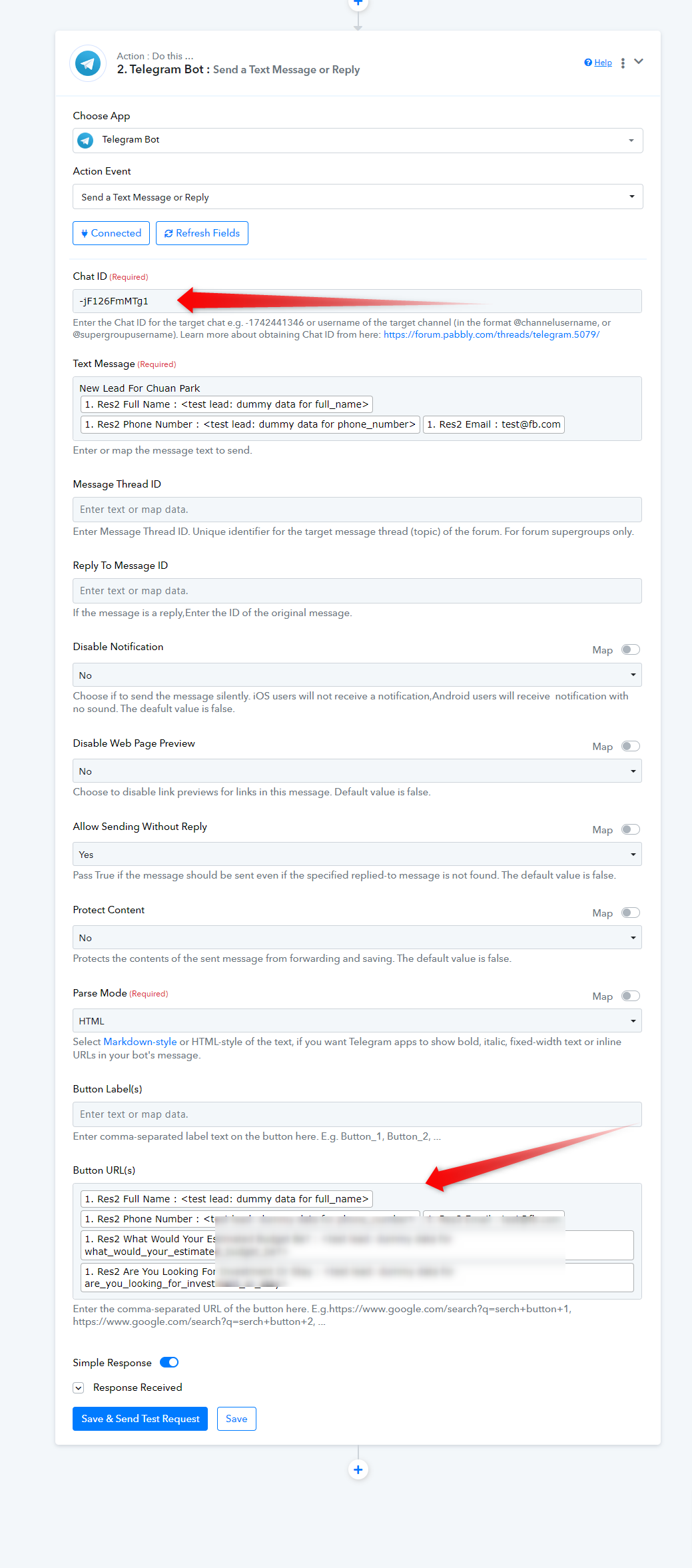The width and height of the screenshot is (692, 1568).
Task: Open the Choose App dropdown
Action: [357, 141]
